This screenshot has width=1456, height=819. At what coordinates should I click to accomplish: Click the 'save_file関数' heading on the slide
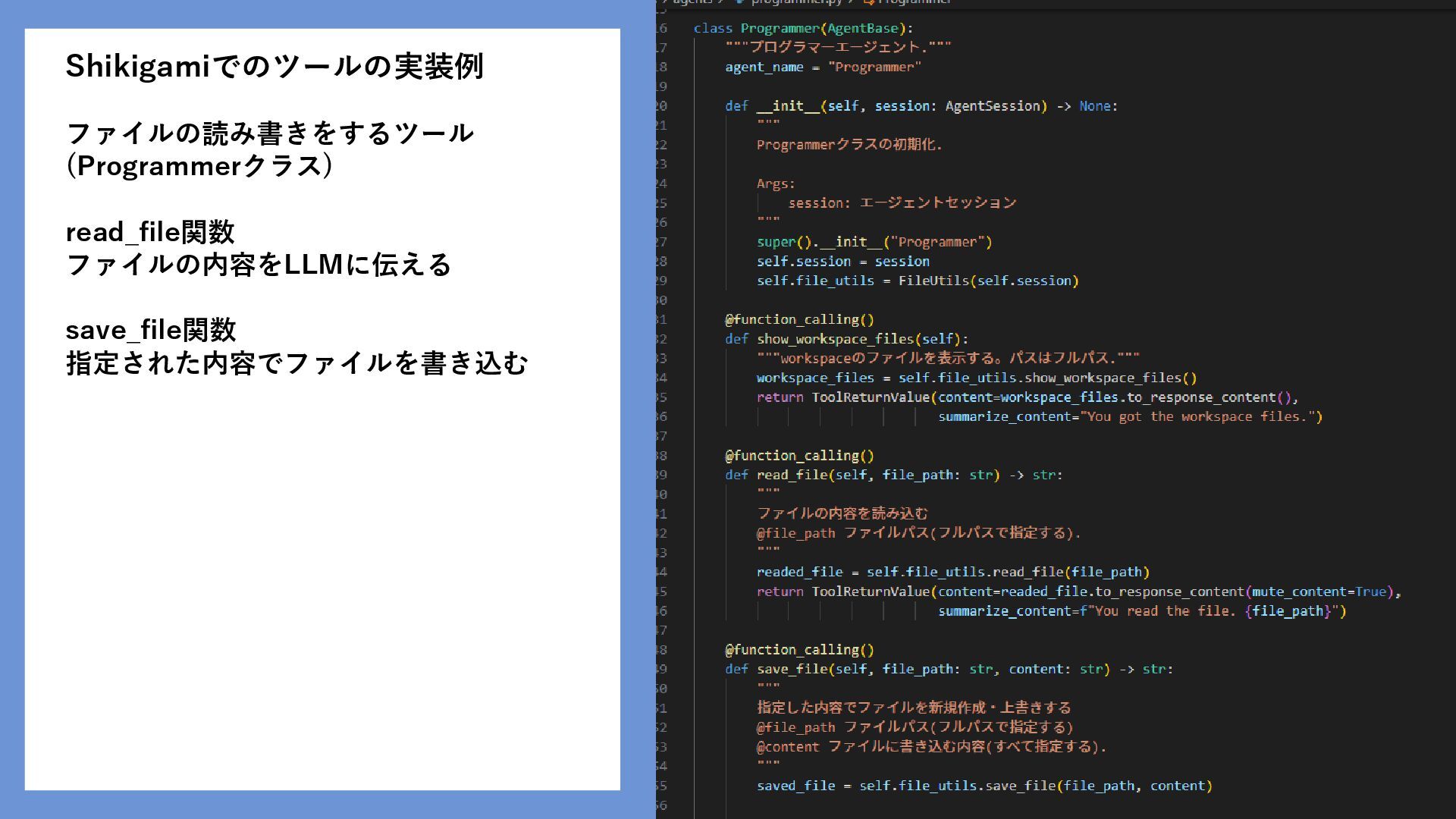(151, 330)
